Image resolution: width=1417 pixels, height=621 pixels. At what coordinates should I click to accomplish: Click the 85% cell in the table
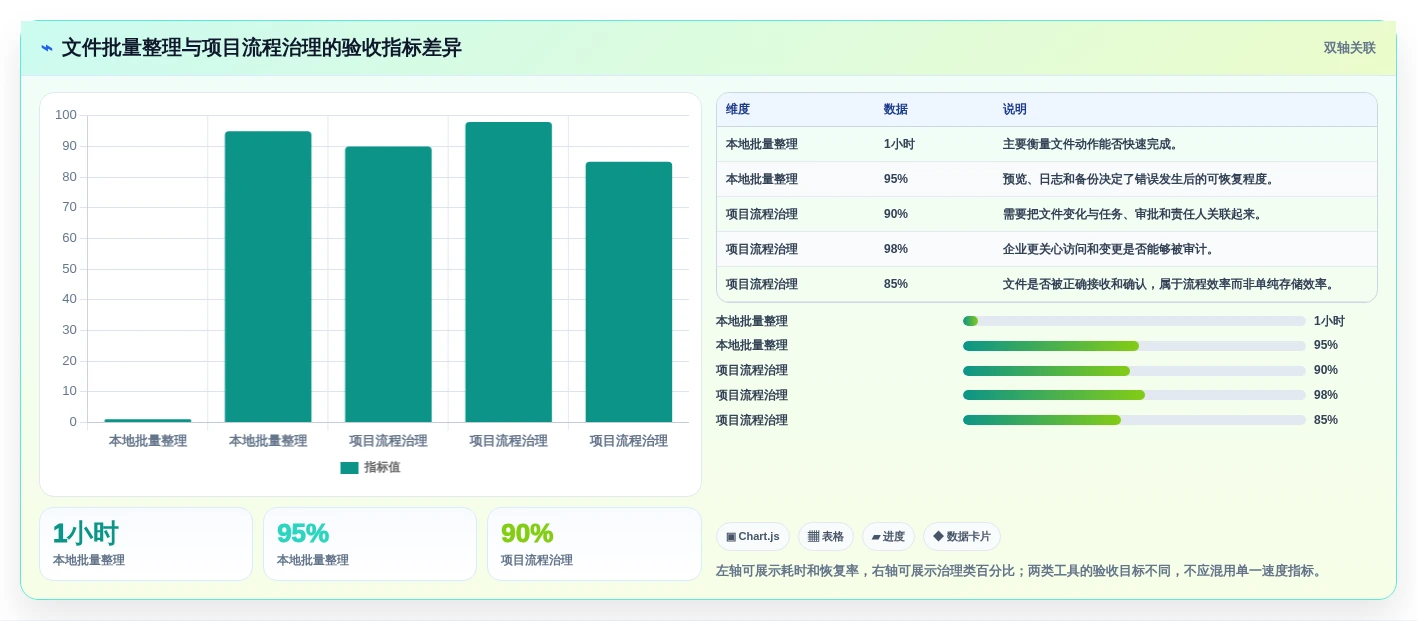934,284
